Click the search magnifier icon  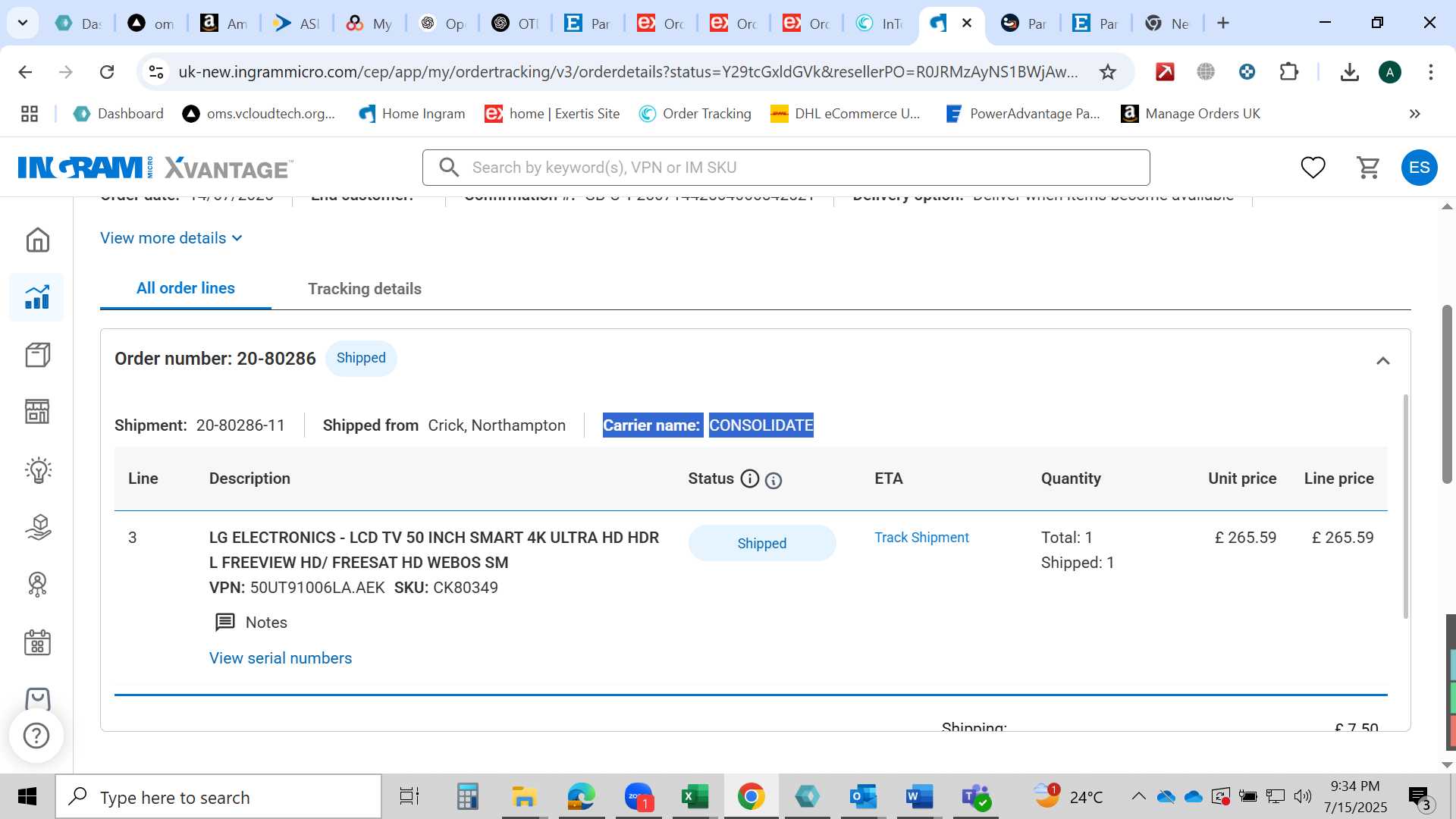[x=449, y=168]
